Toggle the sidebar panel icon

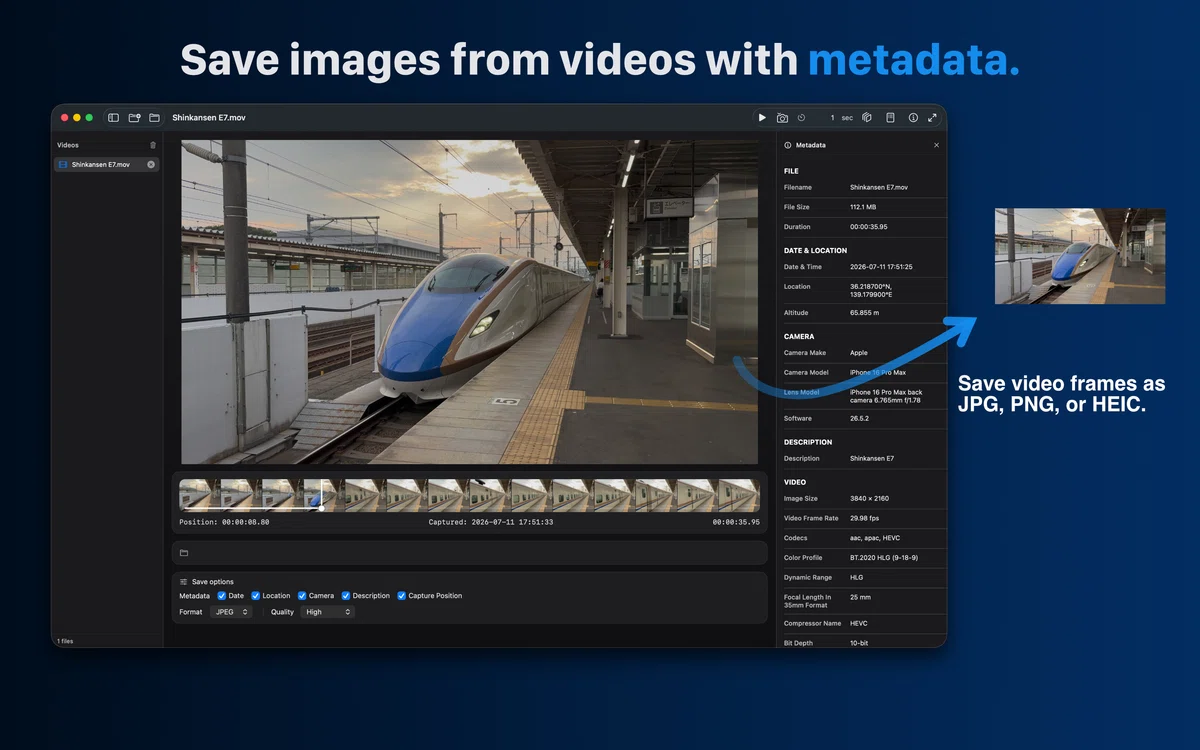tap(114, 117)
